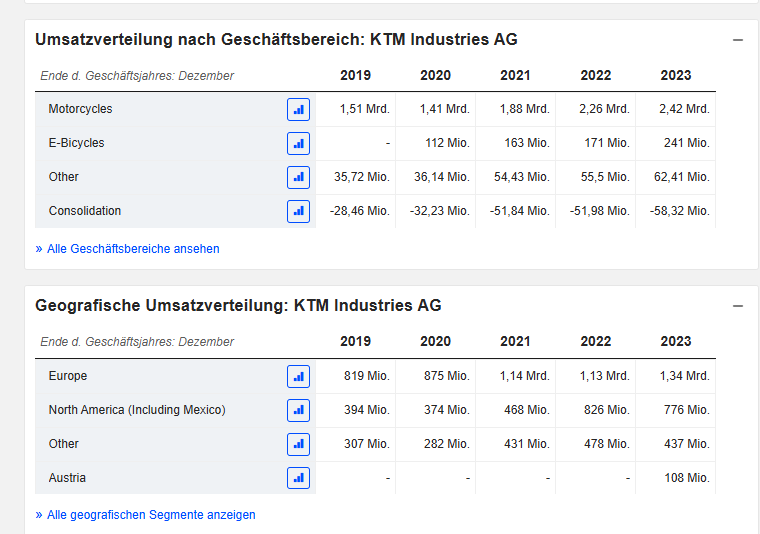Open chart icon for Motorcycles row
Viewport: 760px width, 534px height.
(x=298, y=110)
